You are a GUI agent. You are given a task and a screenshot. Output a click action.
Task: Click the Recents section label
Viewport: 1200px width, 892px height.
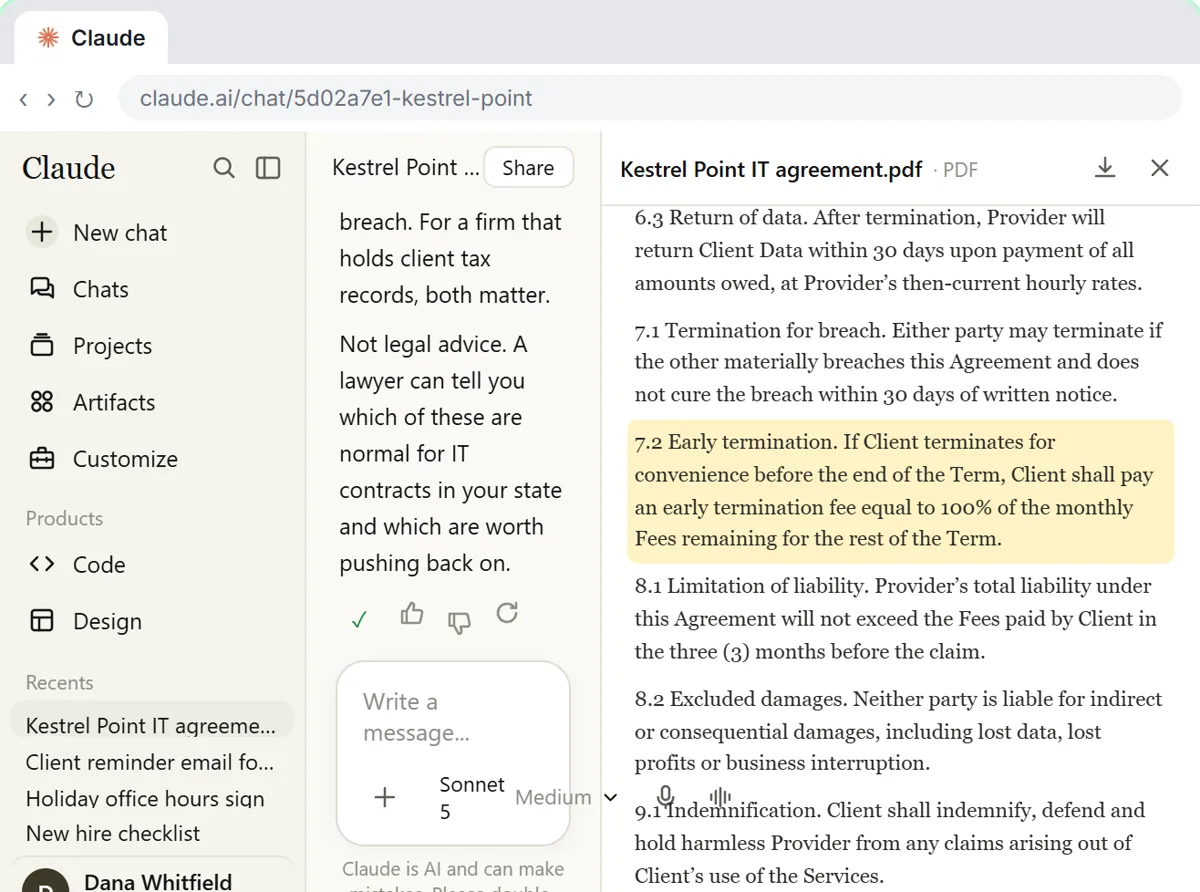point(59,683)
